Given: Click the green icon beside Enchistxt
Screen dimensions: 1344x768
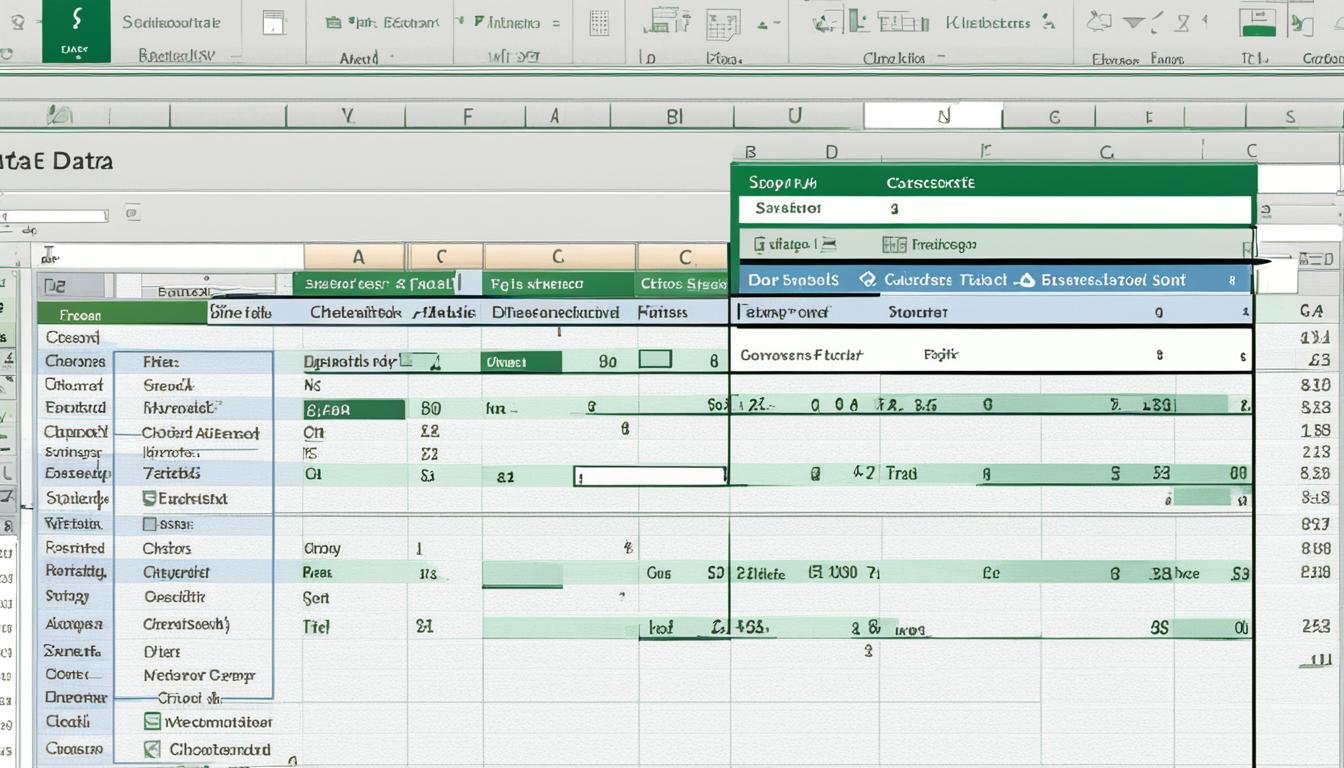Looking at the screenshot, I should pos(149,498).
